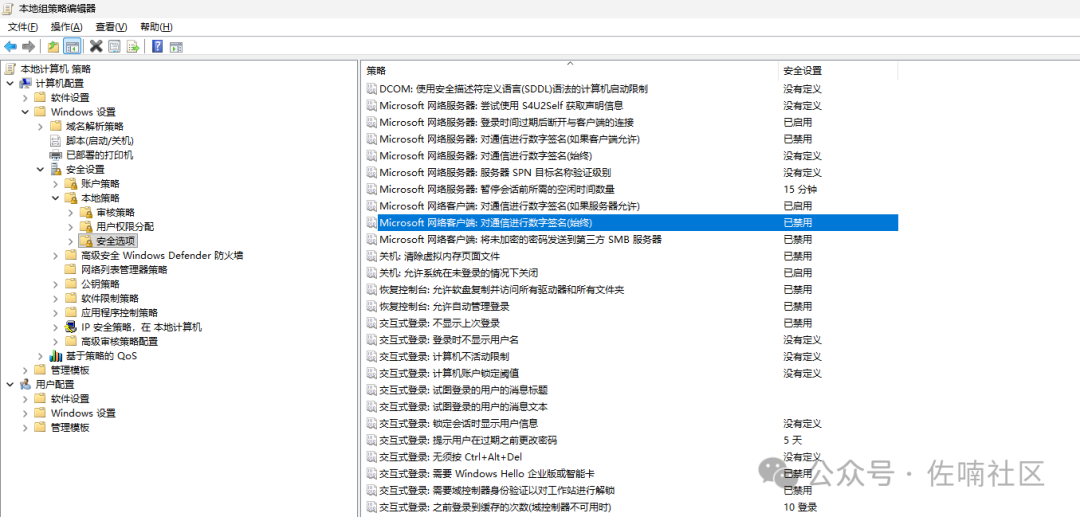This screenshot has width=1080, height=517.
Task: Expand the 账户策略 node
Action: pyautogui.click(x=55, y=184)
